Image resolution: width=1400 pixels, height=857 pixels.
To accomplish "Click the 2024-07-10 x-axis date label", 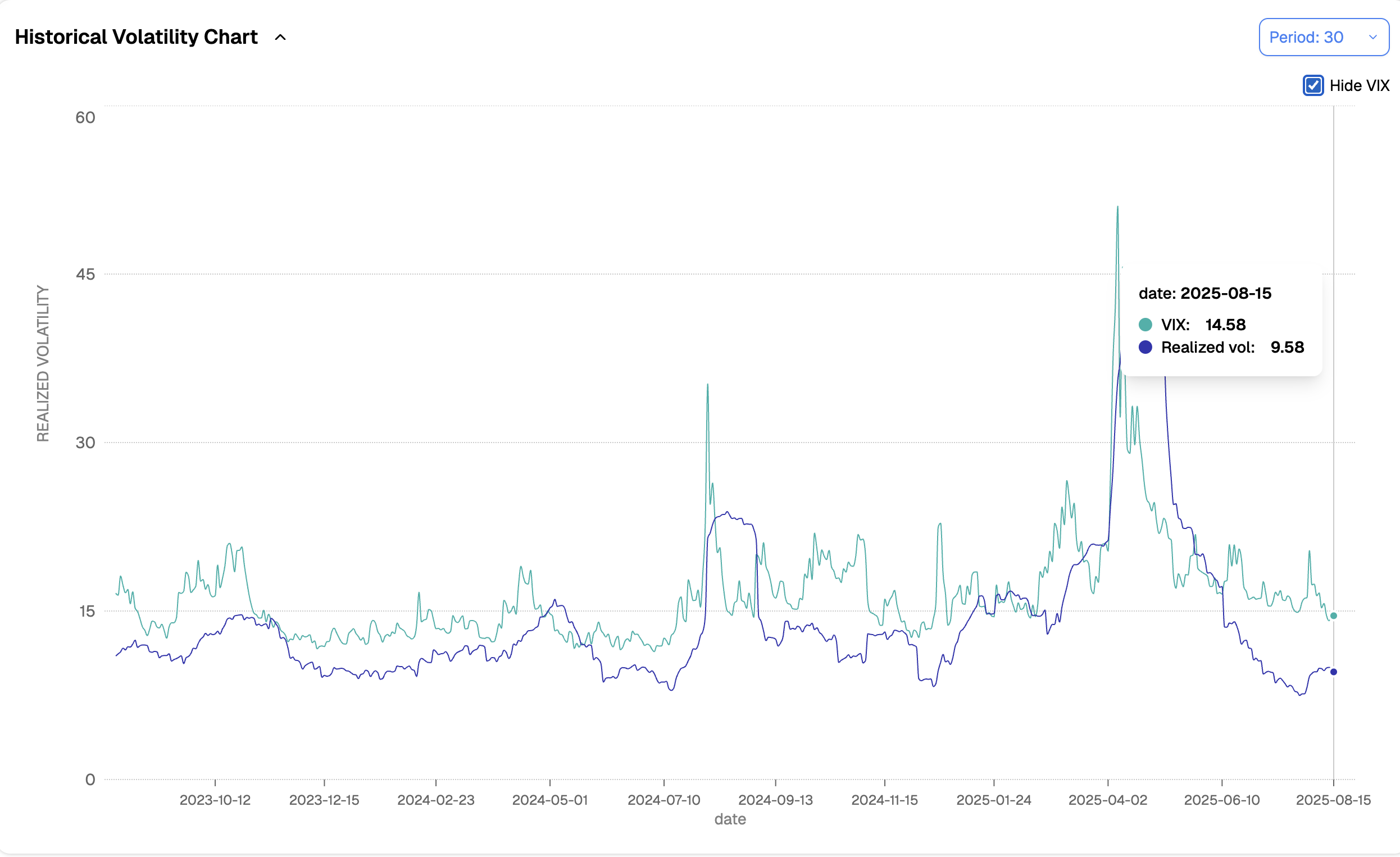I will (663, 800).
